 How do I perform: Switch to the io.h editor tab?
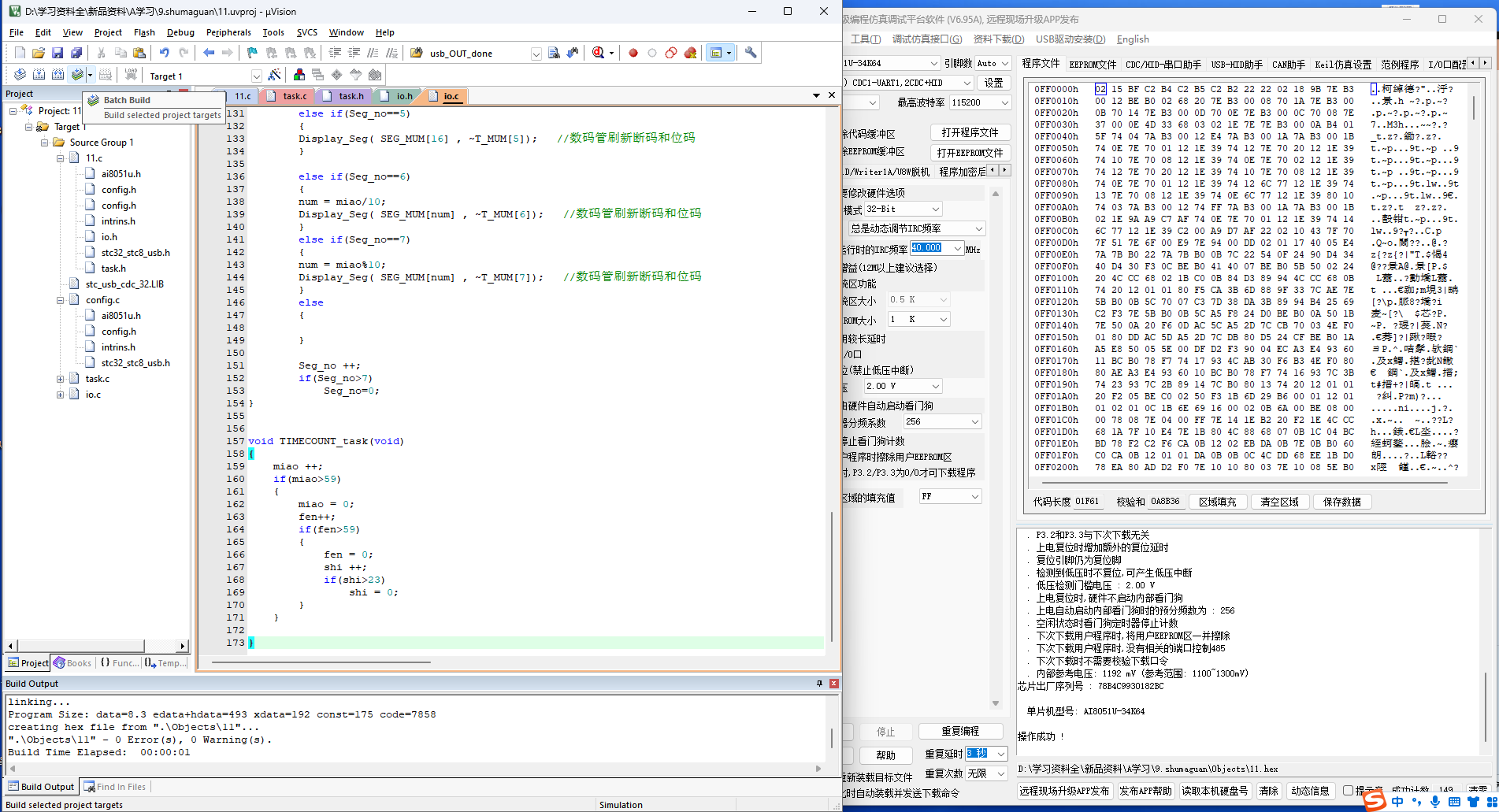(399, 96)
